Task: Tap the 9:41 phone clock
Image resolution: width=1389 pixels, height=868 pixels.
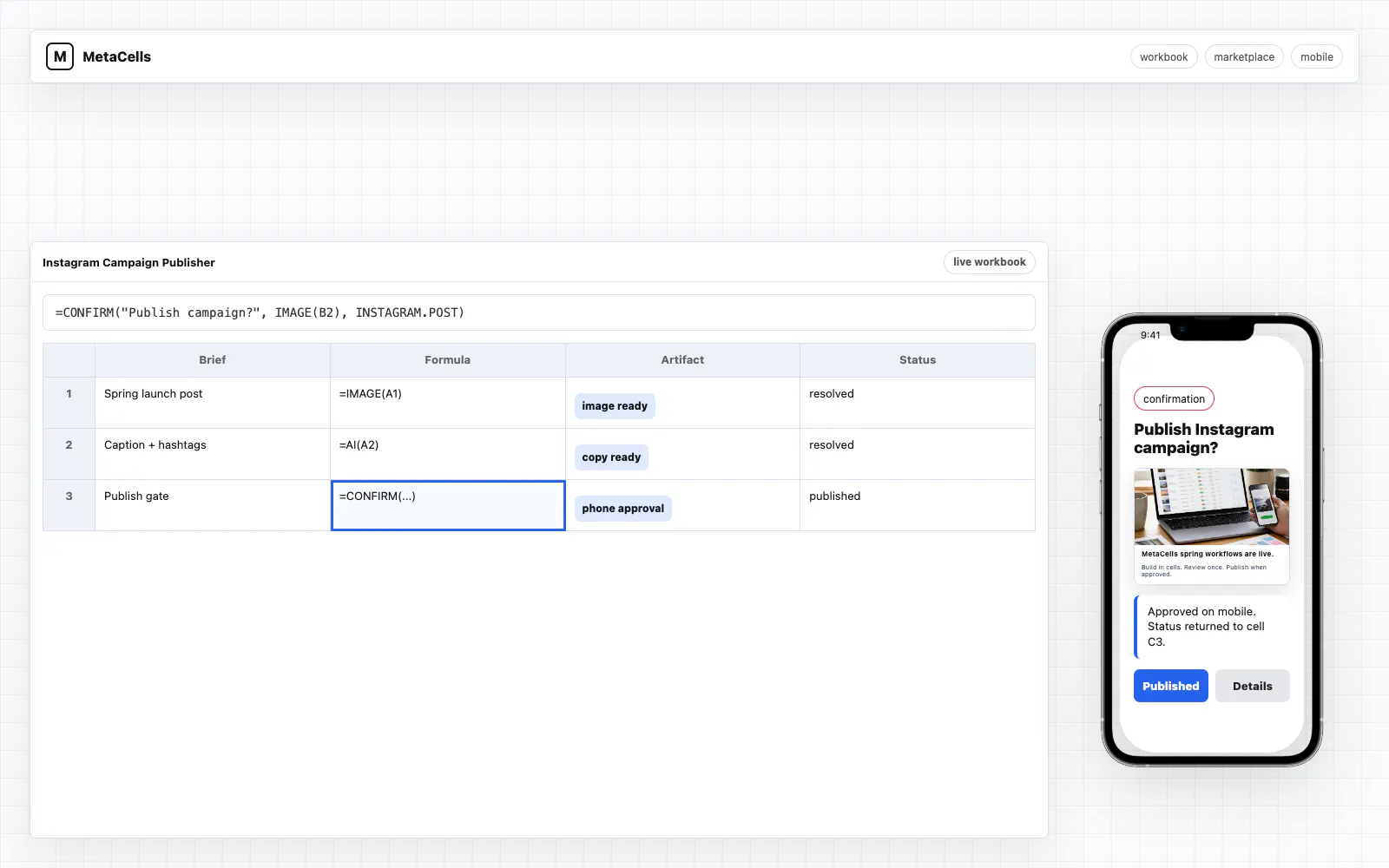Action: click(1150, 335)
